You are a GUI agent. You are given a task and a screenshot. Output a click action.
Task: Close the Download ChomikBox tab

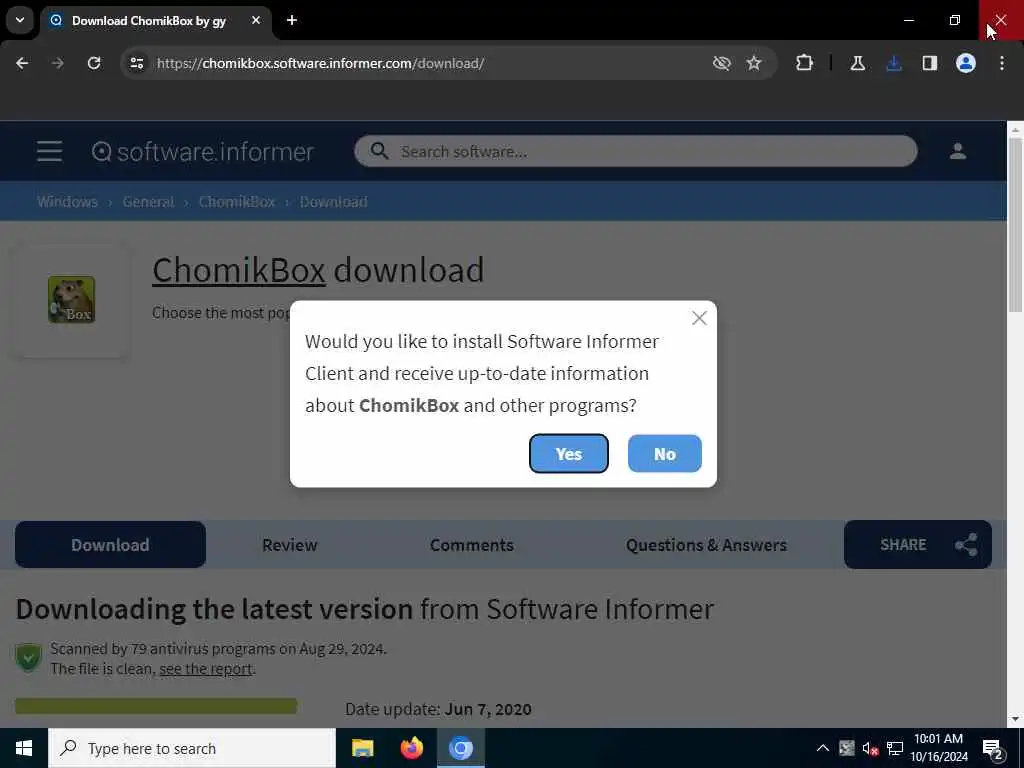pos(256,20)
